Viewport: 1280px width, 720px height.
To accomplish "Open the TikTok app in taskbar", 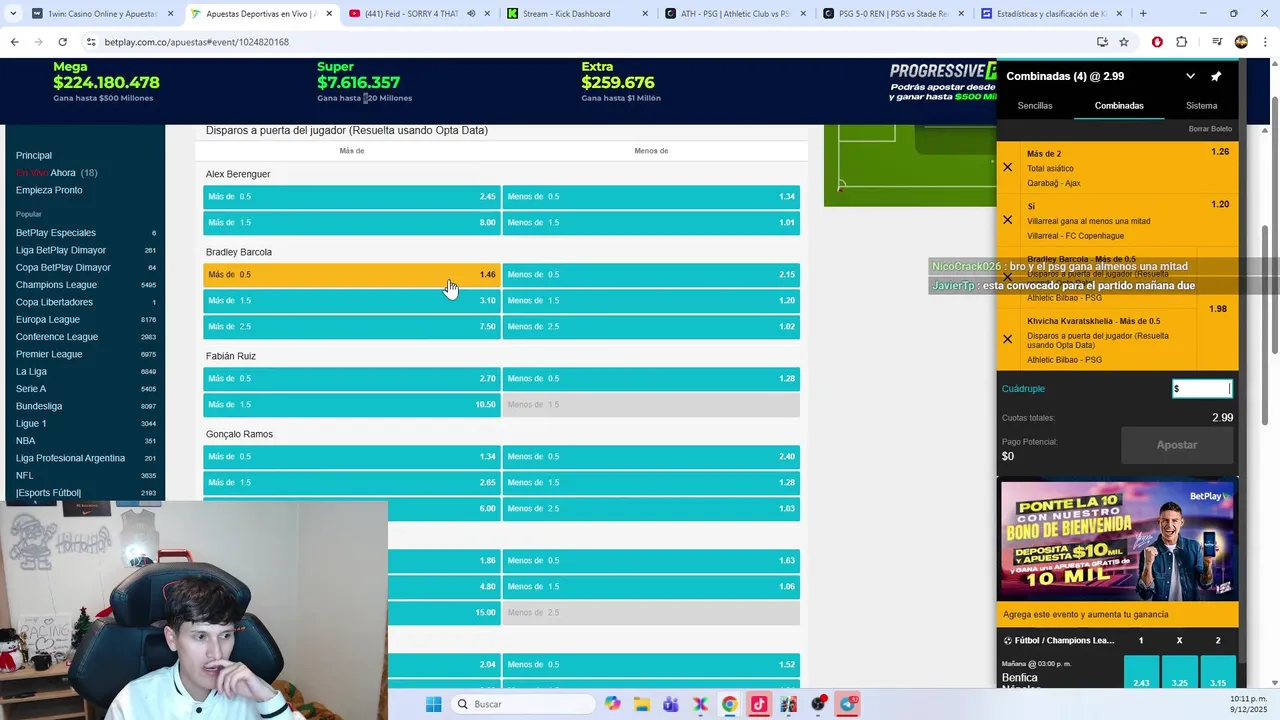I will click(x=759, y=704).
